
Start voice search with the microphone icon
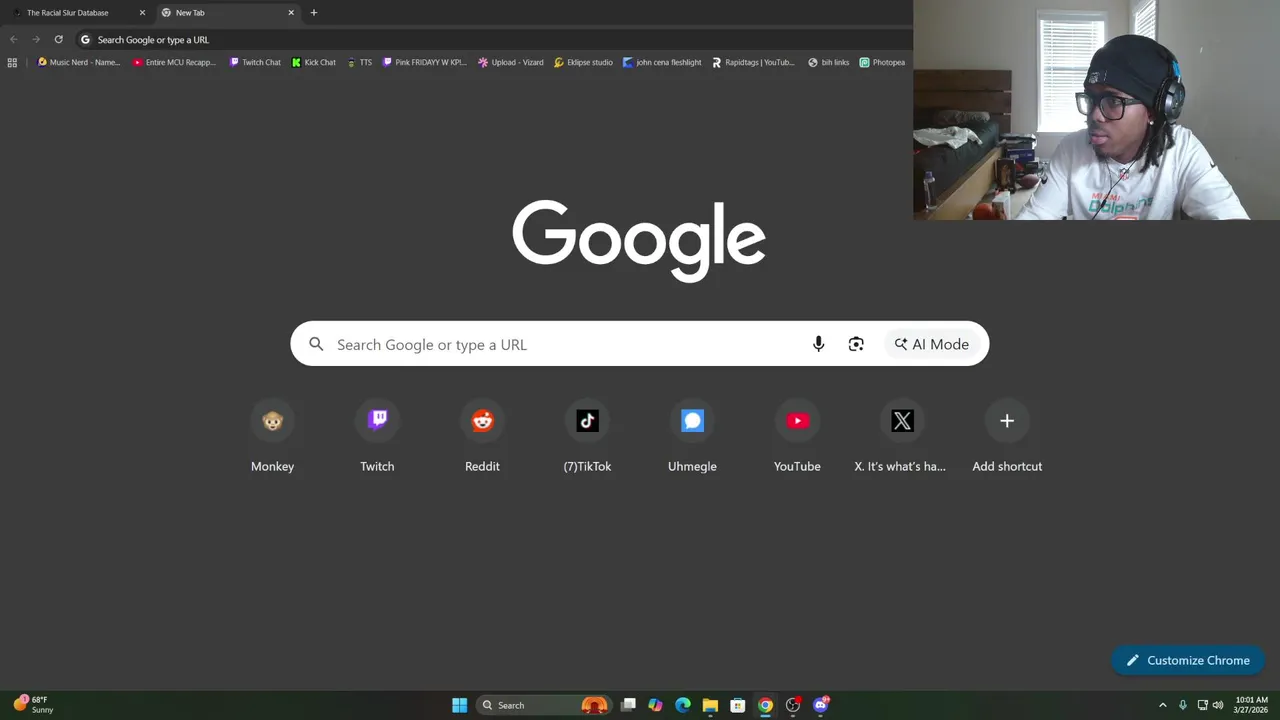point(818,344)
